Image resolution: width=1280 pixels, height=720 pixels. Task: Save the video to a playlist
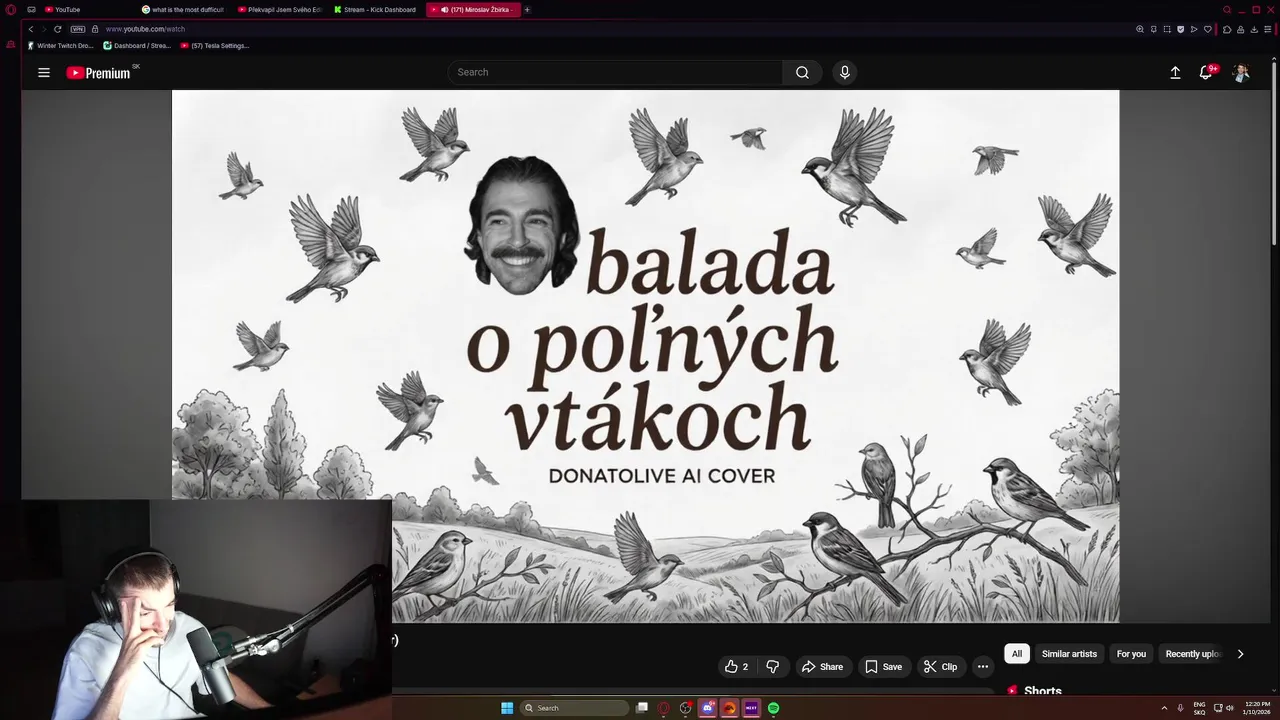(883, 667)
